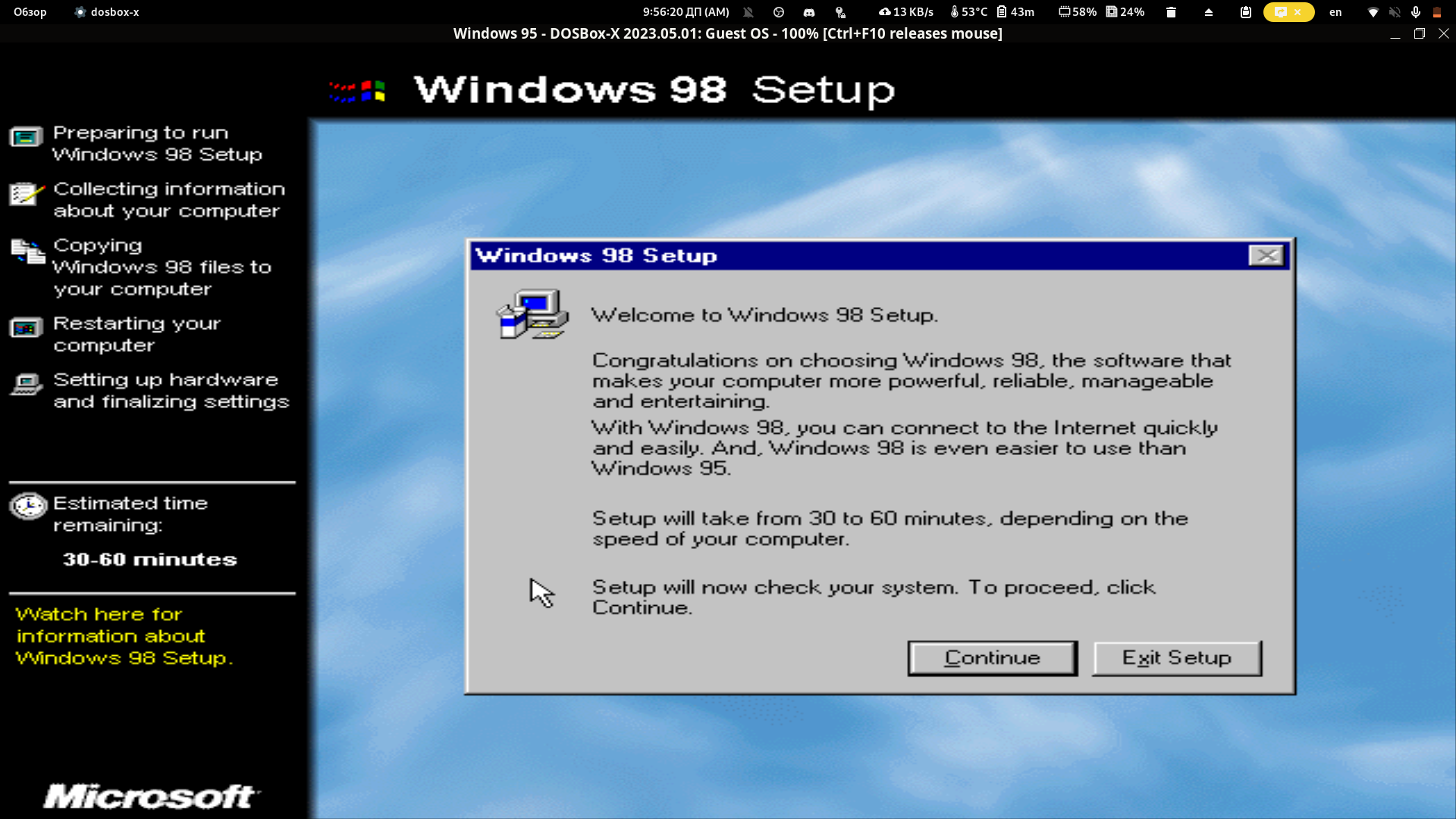Close the Windows 98 Setup dialog
The width and height of the screenshot is (1456, 819).
1266,256
